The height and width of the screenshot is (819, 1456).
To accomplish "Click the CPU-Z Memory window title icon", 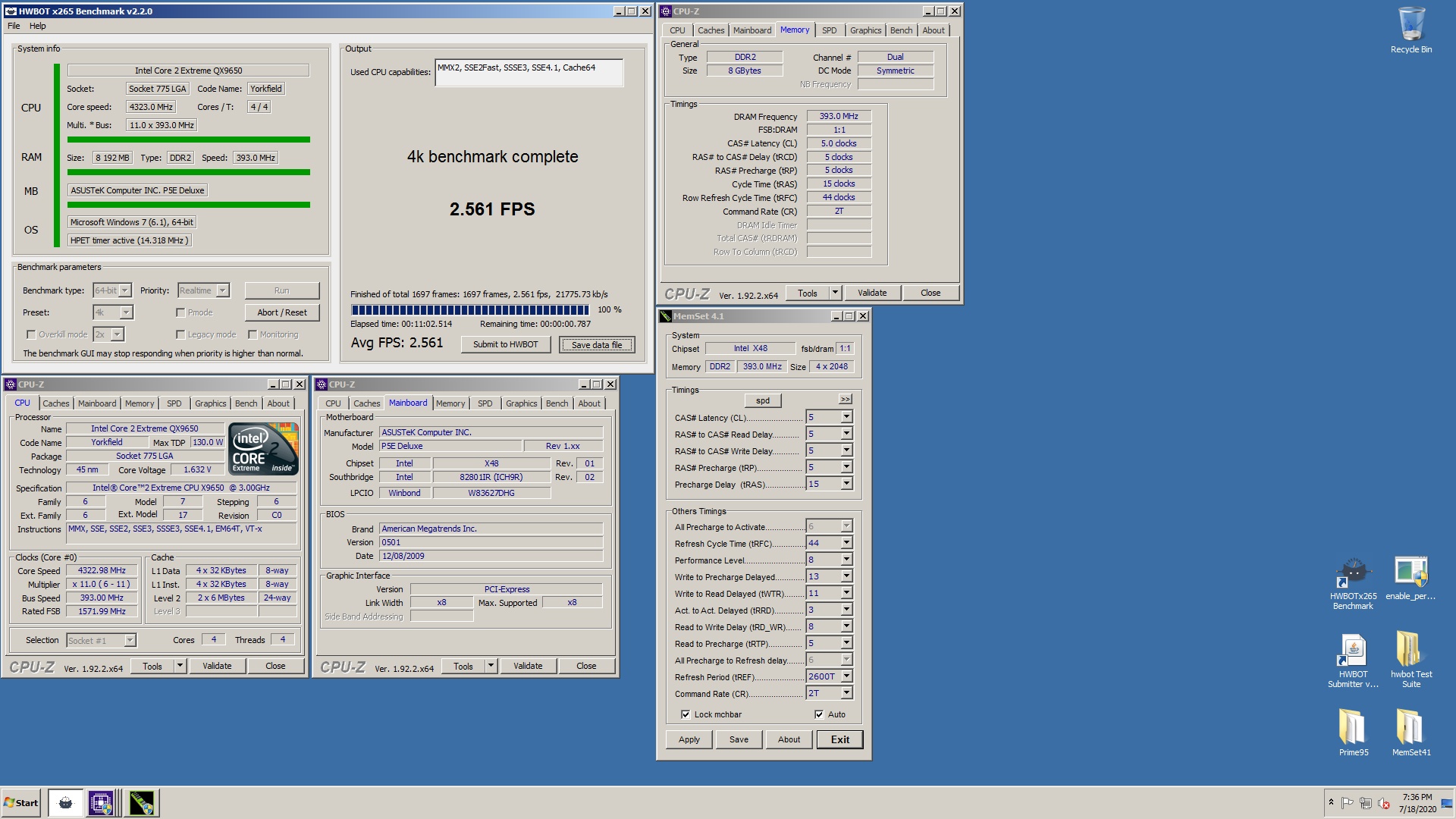I will pyautogui.click(x=666, y=11).
